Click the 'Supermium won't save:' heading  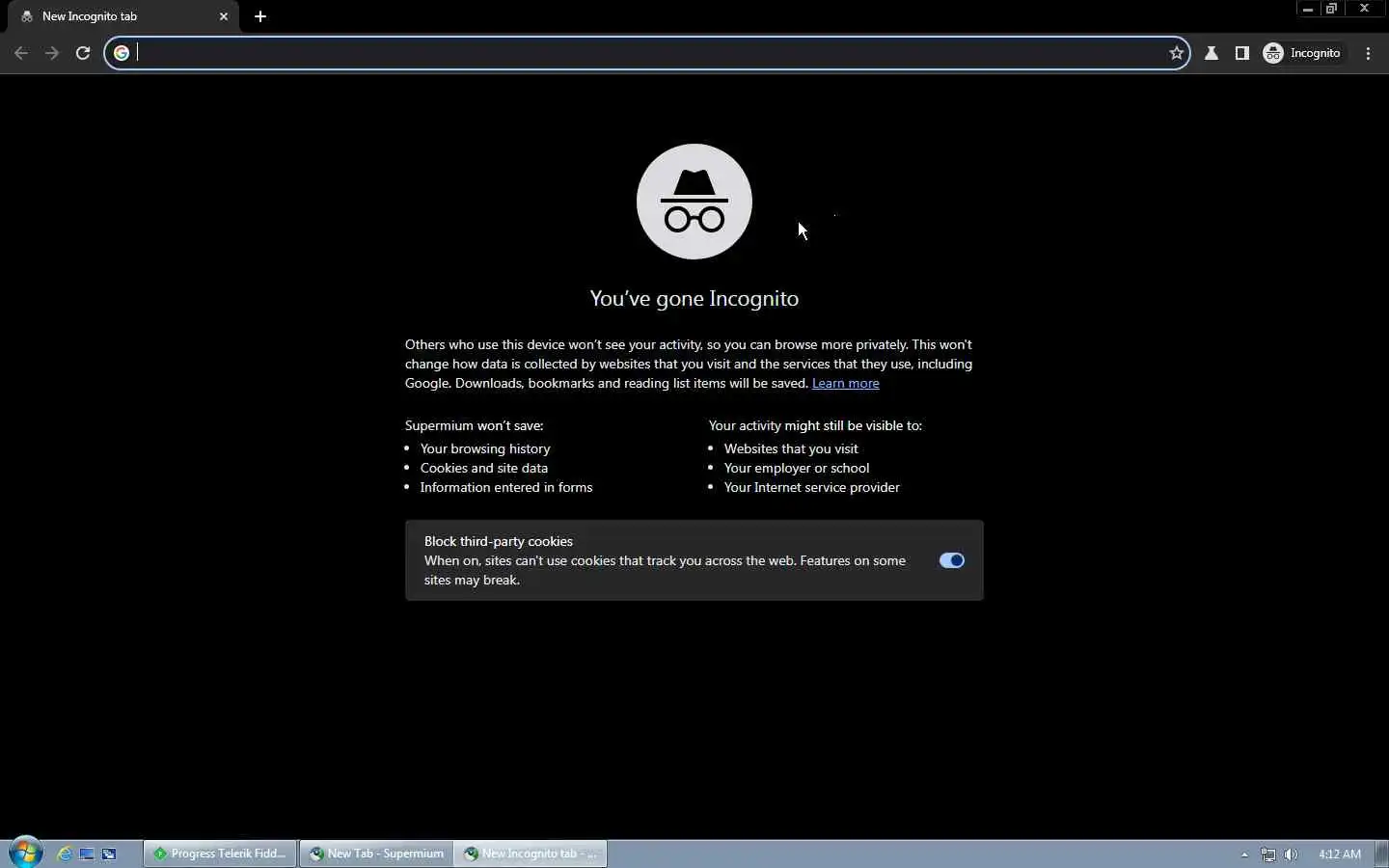pos(475,425)
